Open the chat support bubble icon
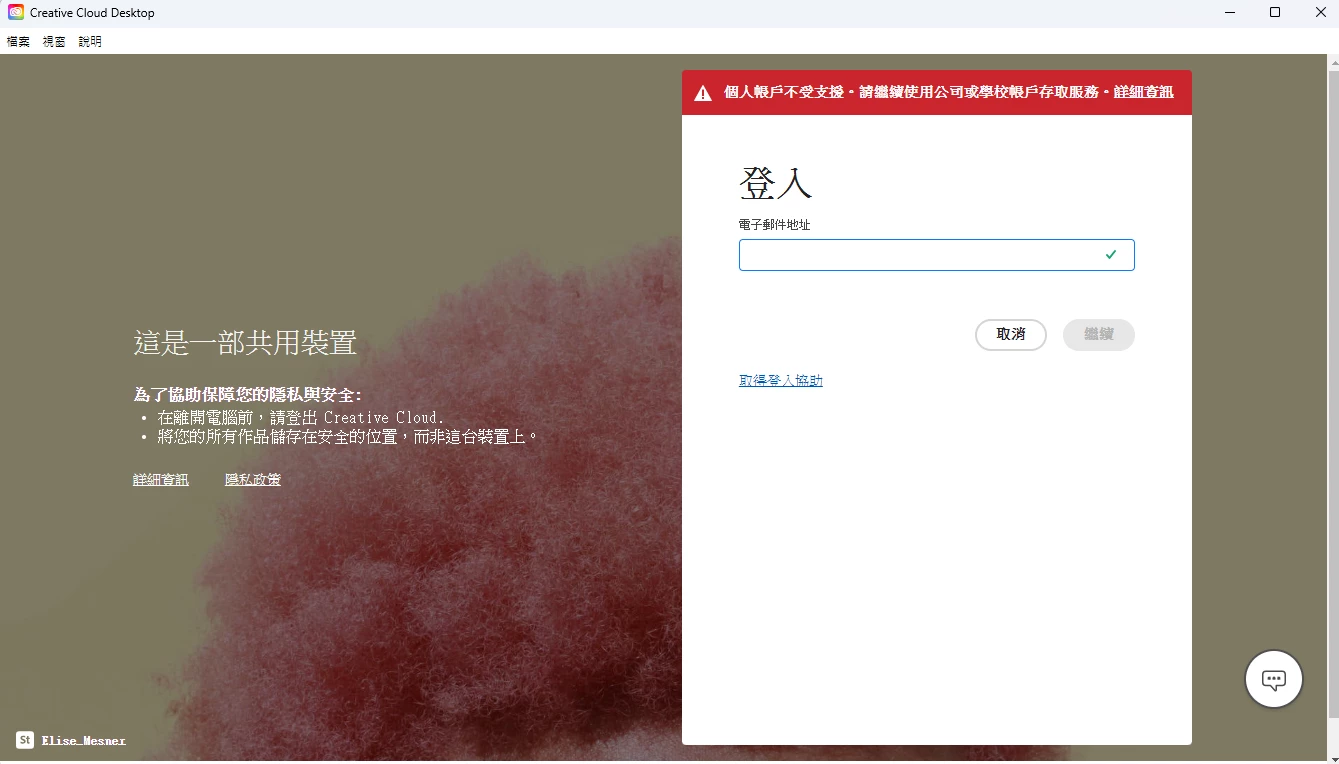 (1273, 679)
